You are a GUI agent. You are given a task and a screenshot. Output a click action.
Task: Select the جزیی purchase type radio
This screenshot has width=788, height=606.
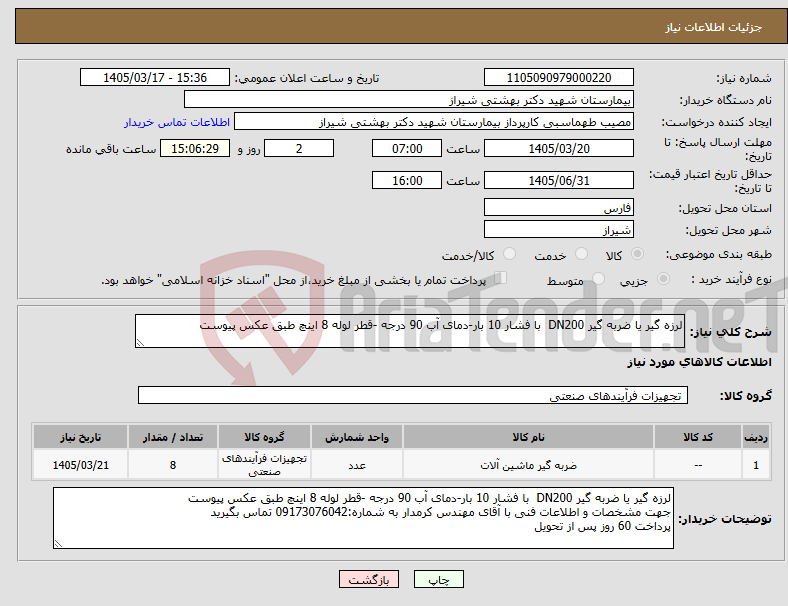pyautogui.click(x=663, y=279)
